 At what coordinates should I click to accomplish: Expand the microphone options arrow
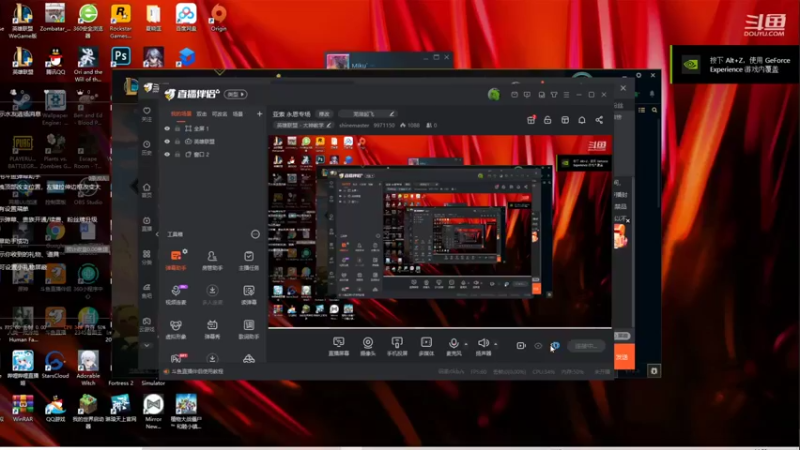(x=466, y=344)
